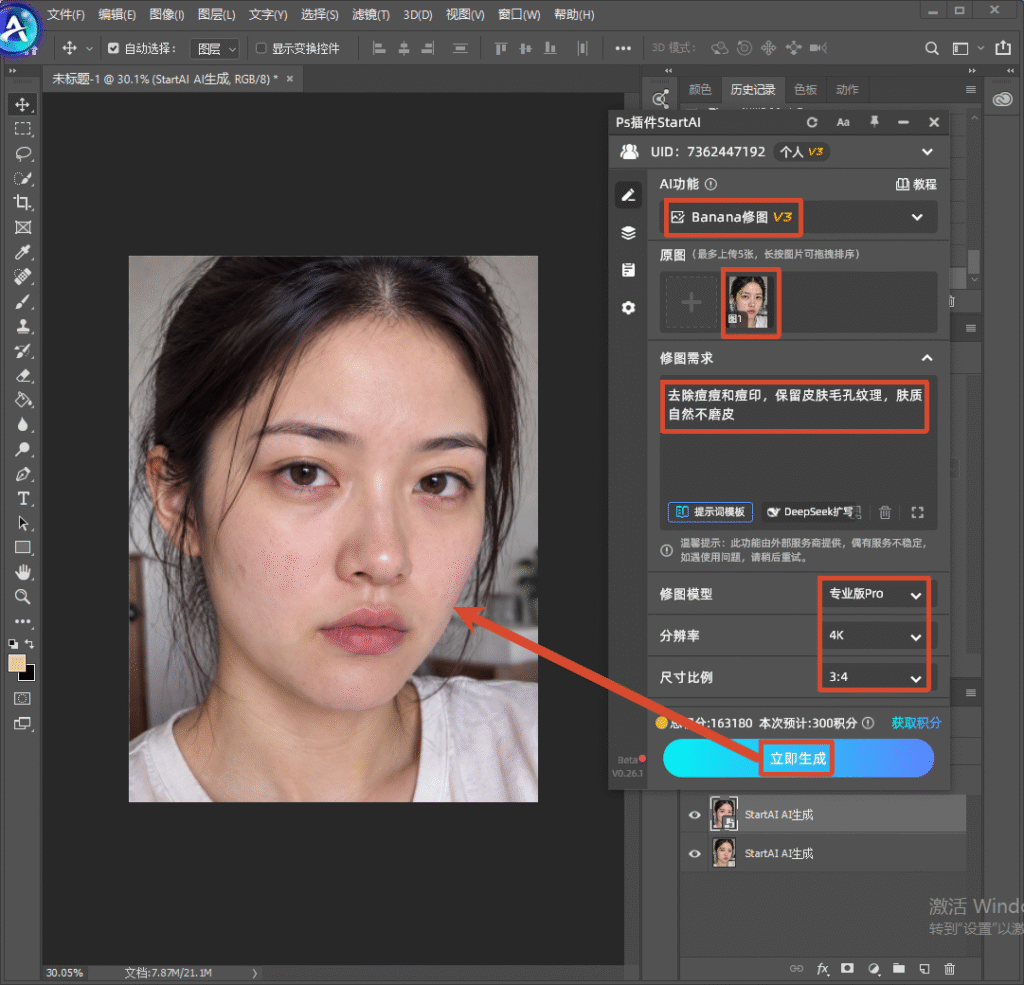
Task: Open the workspace switcher dropdown
Action: coord(967,48)
